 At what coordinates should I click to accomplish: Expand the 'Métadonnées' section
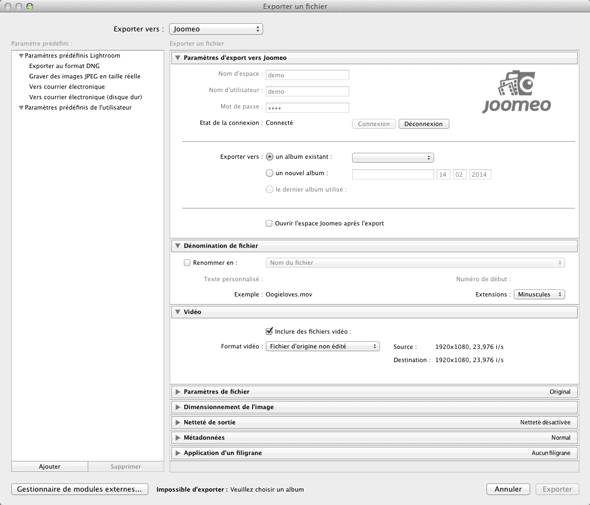coord(178,438)
